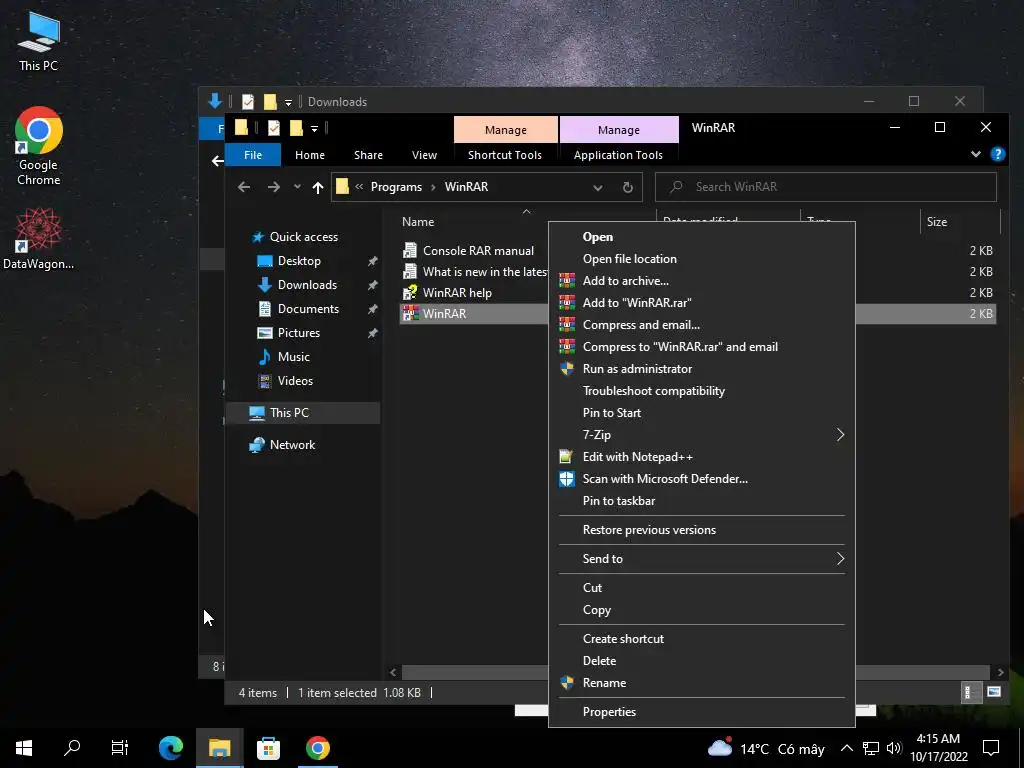Choose Pin to taskbar

coord(702,501)
